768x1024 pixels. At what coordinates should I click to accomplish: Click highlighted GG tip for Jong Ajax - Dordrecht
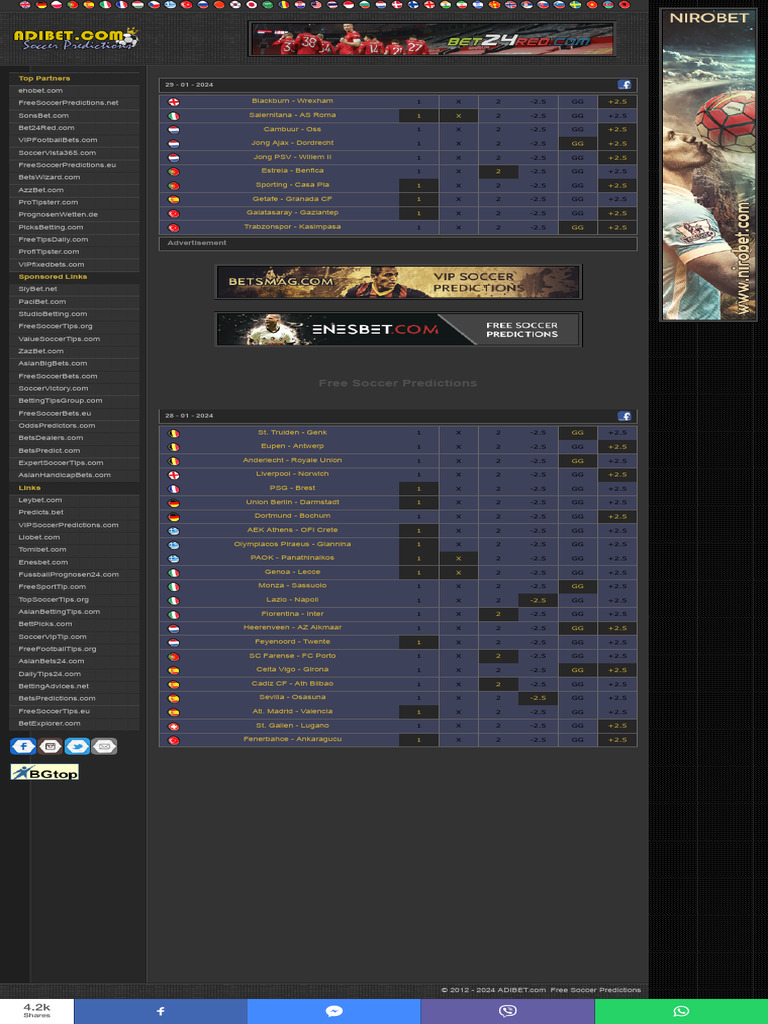pos(577,144)
